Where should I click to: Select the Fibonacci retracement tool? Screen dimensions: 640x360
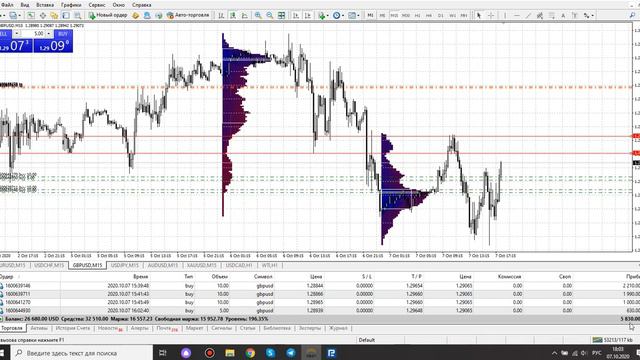point(551,16)
